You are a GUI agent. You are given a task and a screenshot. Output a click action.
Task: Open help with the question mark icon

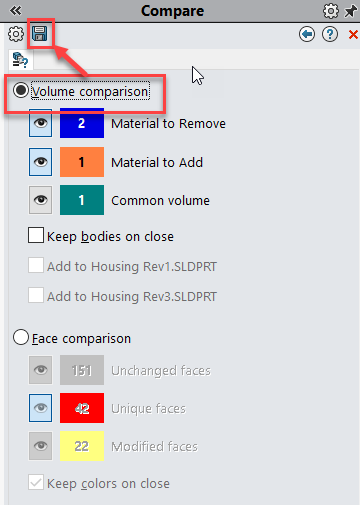point(330,34)
